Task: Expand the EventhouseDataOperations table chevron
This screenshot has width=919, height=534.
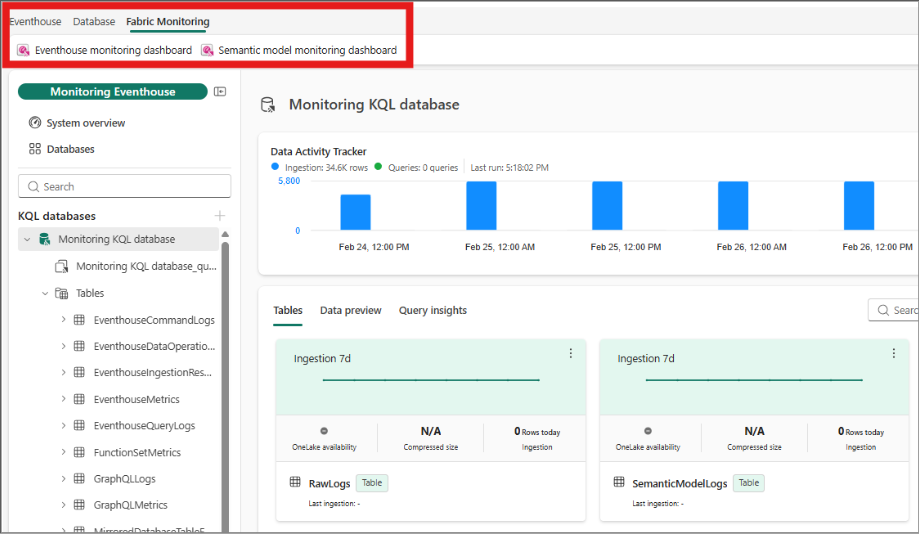Action: tap(63, 346)
